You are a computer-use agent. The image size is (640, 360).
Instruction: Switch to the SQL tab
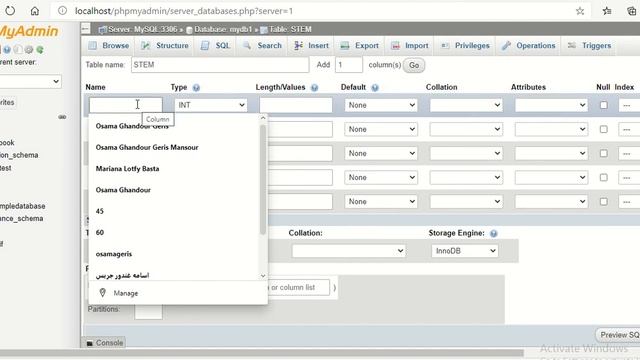click(216, 46)
